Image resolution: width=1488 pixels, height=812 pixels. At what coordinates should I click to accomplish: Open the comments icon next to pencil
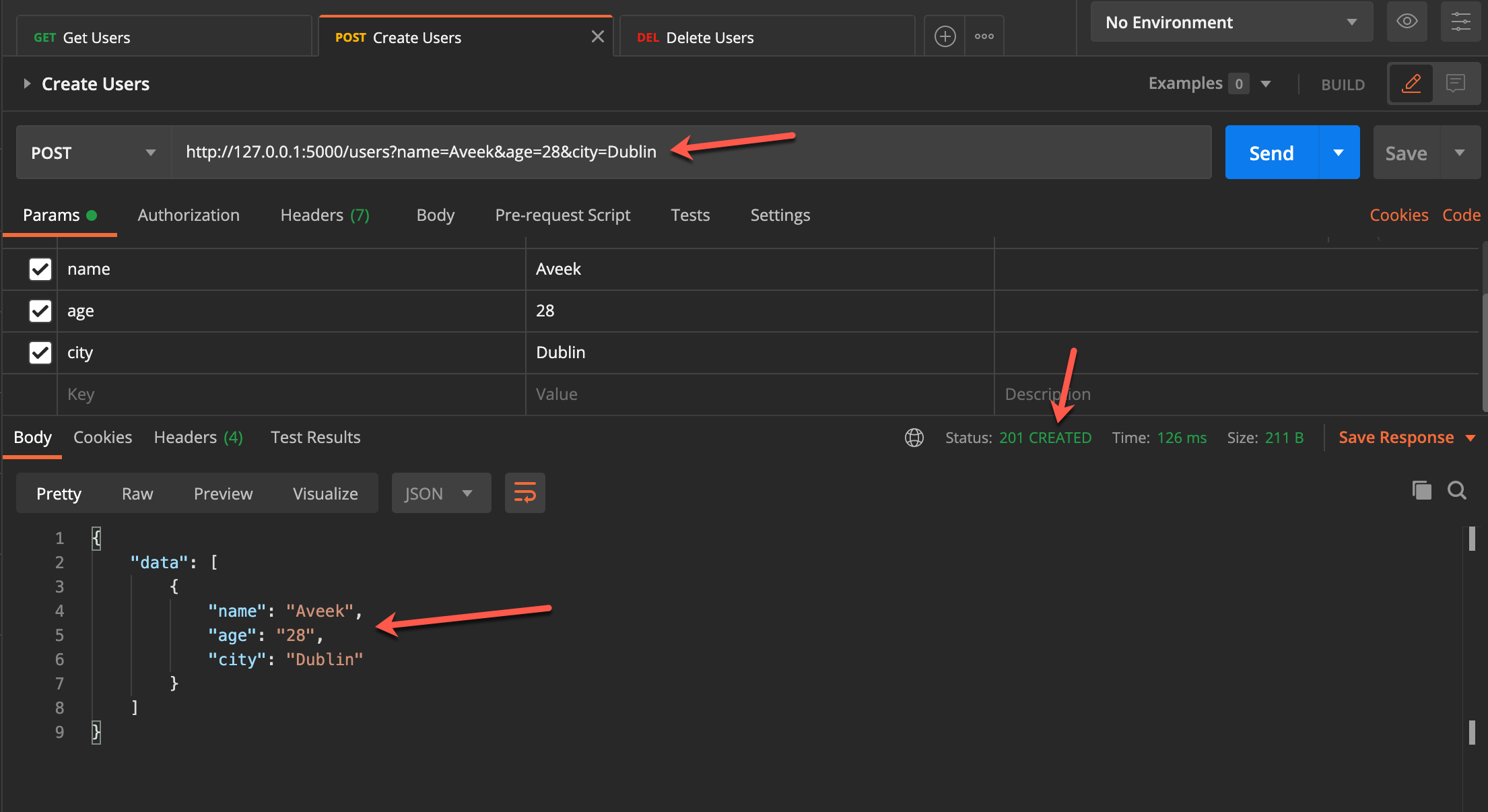[x=1456, y=83]
